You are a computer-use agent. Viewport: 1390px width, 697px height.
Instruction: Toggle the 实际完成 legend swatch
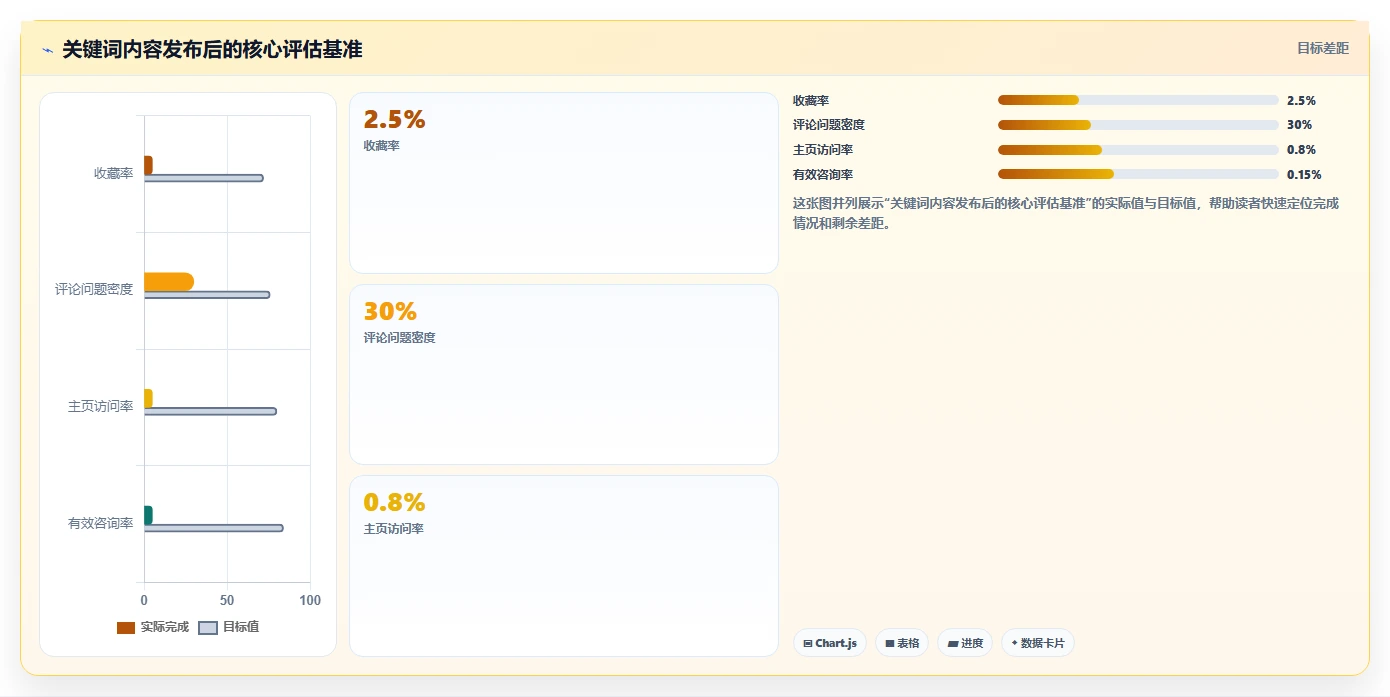pyautogui.click(x=126, y=628)
